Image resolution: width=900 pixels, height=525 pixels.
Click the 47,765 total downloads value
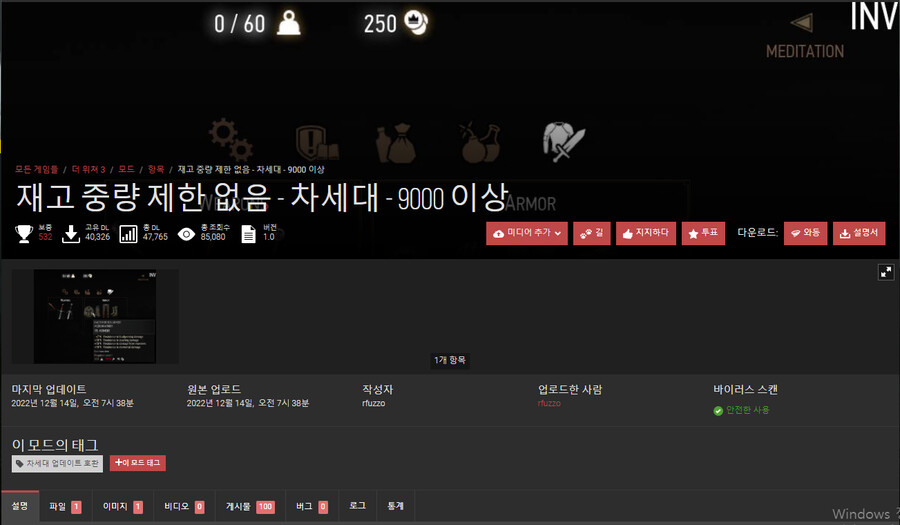point(155,237)
